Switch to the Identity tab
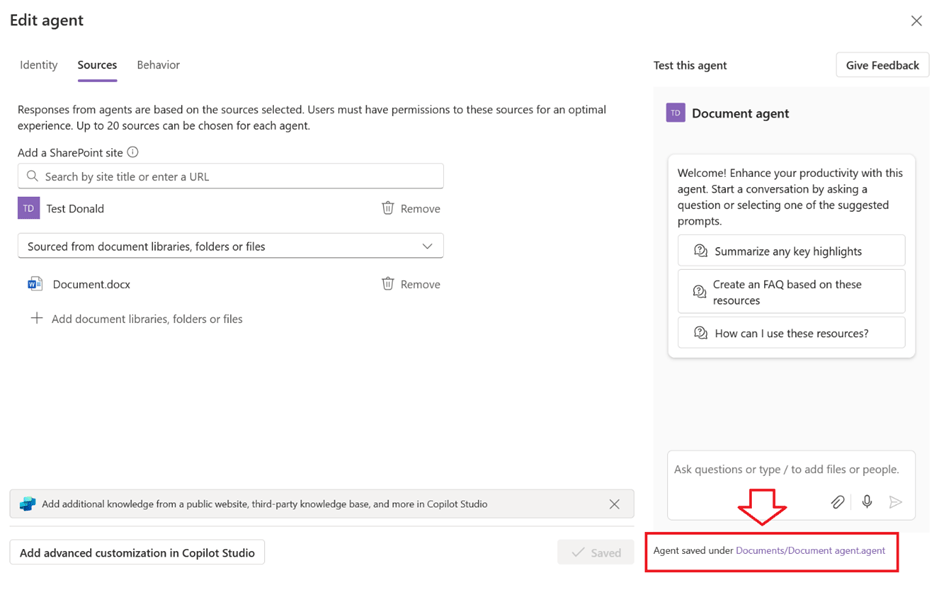This screenshot has height=590, width=939. click(x=39, y=65)
